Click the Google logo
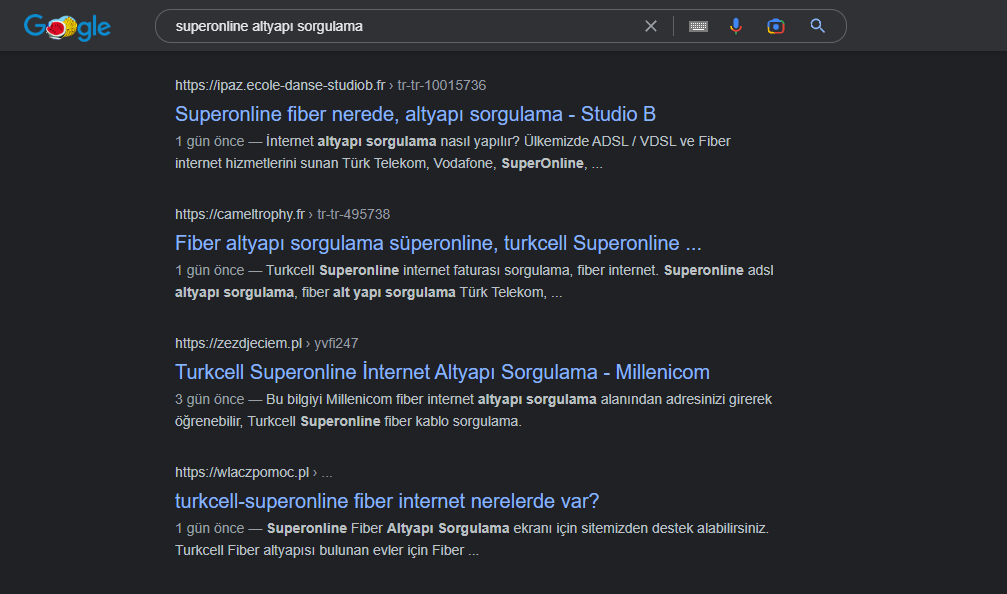 point(67,26)
